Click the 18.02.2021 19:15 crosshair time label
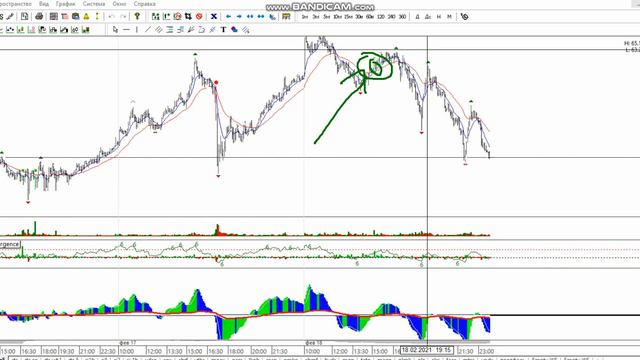 (x=427, y=350)
